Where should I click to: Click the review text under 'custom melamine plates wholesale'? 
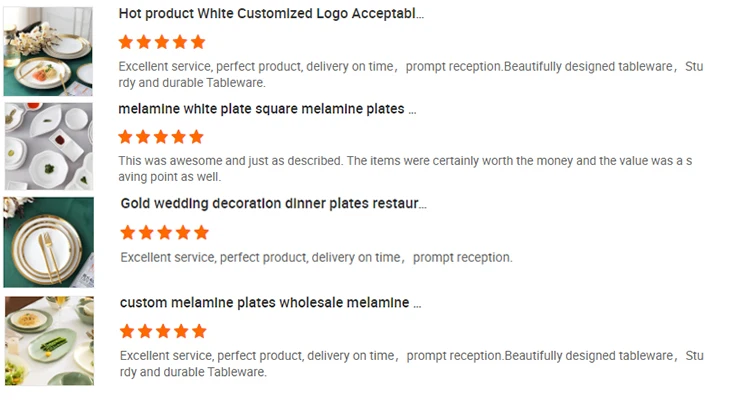pos(410,364)
